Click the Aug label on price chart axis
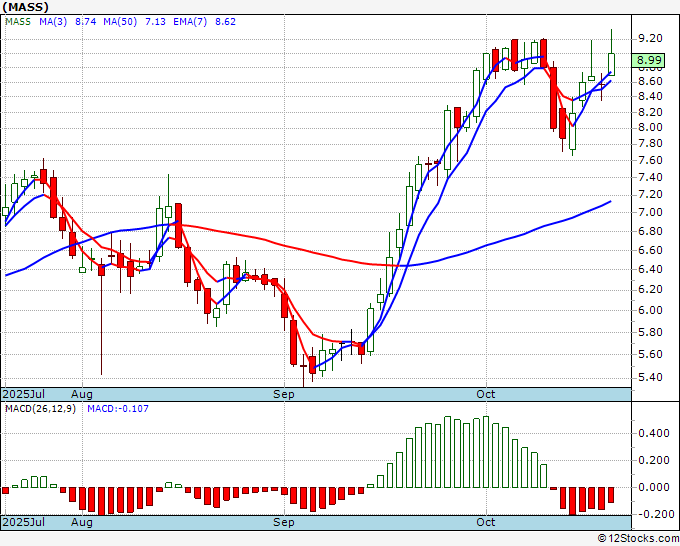 coord(82,394)
